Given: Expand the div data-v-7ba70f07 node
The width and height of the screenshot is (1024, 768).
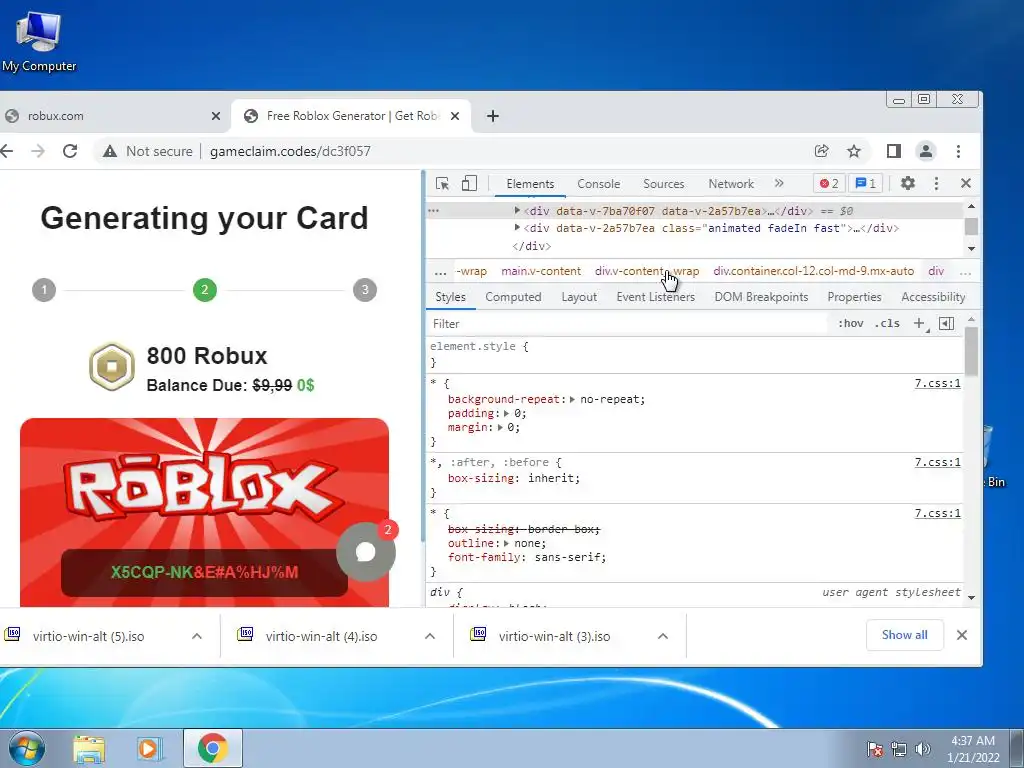Looking at the screenshot, I should 517,210.
